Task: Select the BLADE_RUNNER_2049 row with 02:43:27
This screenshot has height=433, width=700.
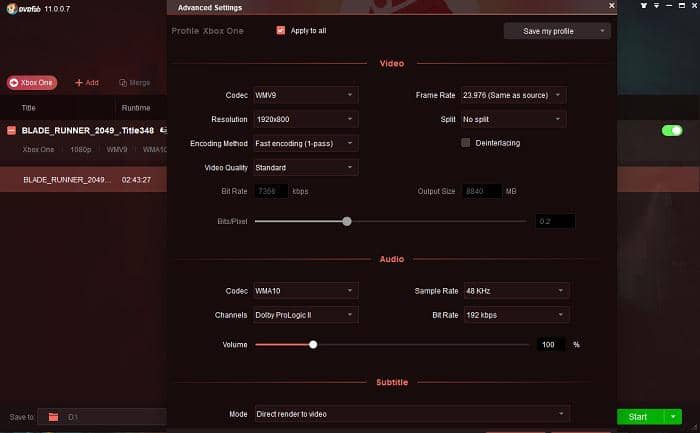Action: click(83, 179)
